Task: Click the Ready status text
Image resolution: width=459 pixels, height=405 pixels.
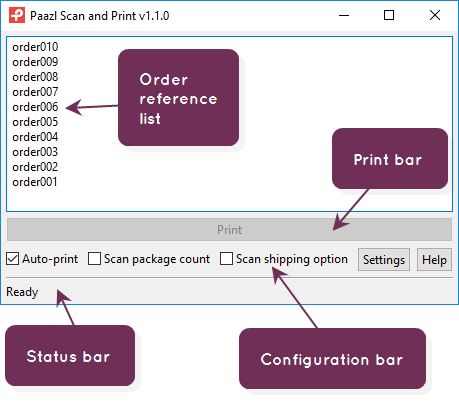Action: click(x=22, y=292)
